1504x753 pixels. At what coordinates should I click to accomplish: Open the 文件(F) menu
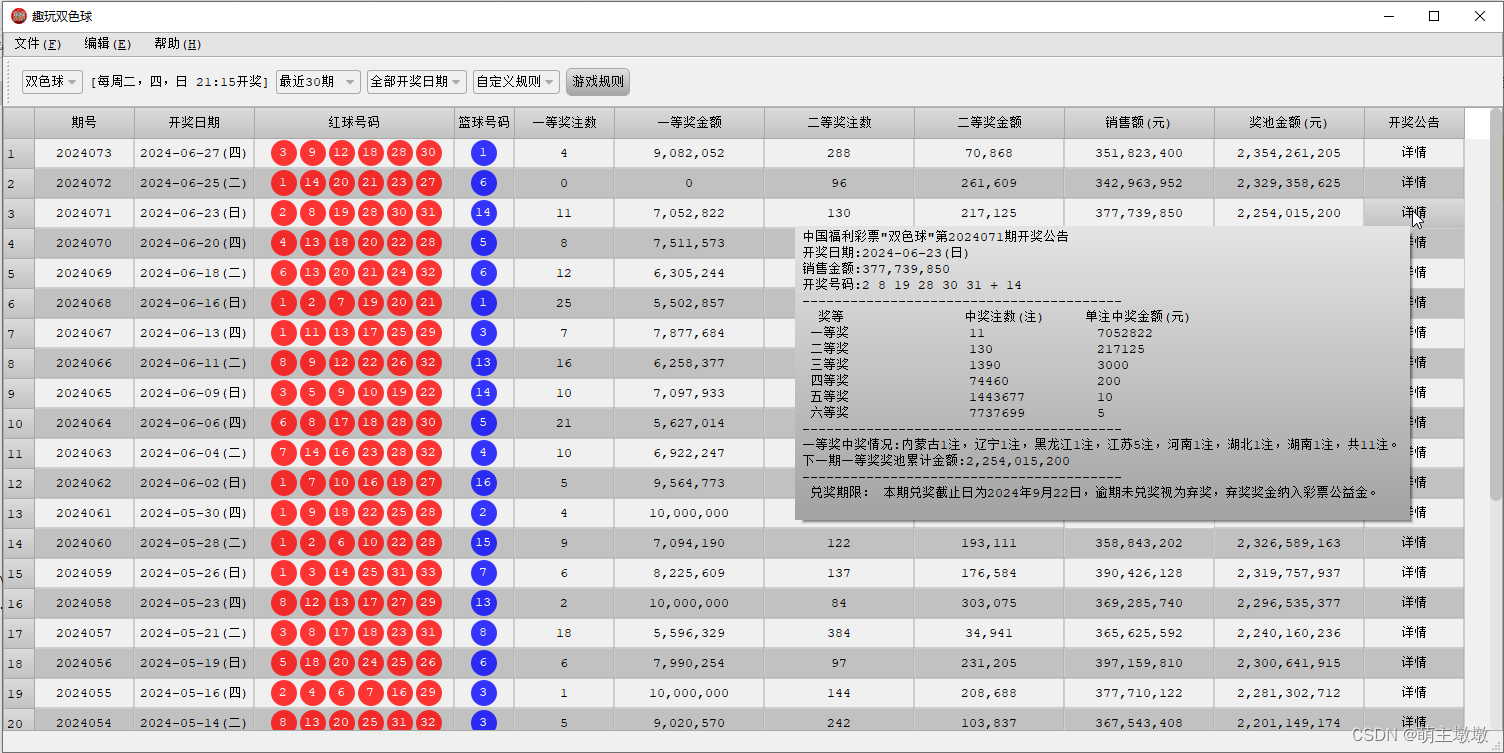[38, 44]
